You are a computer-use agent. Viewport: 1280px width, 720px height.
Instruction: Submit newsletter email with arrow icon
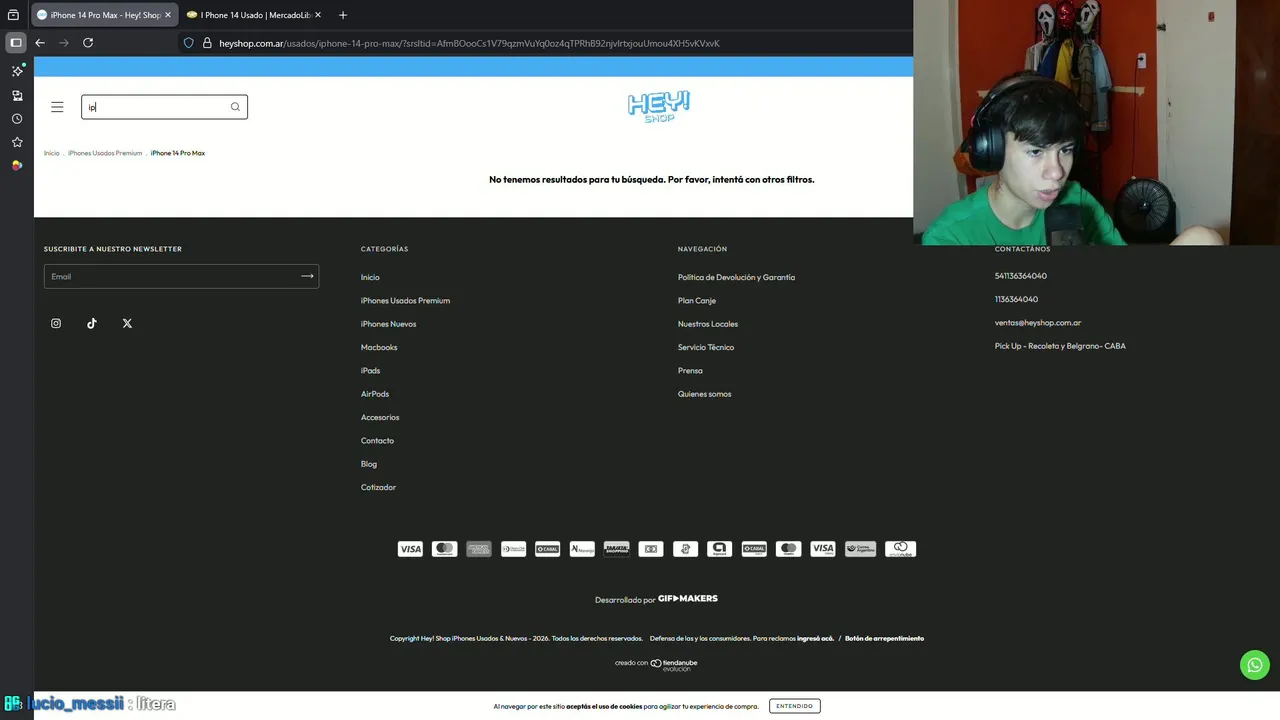pos(307,276)
